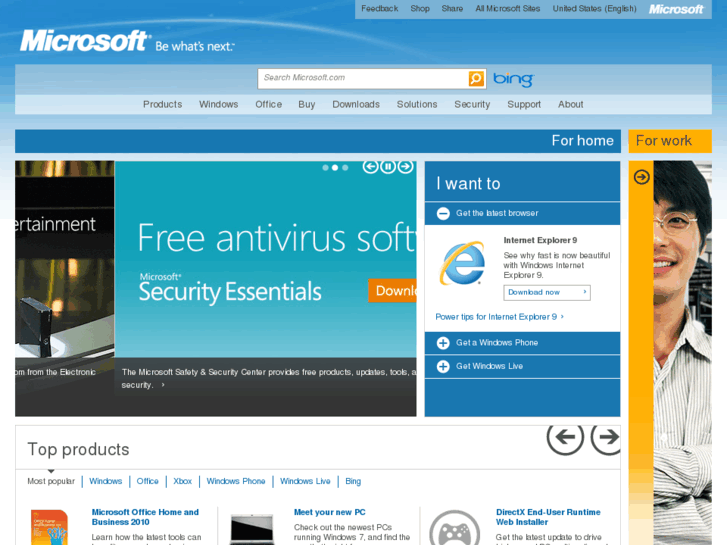Click the DirectX game controller icon

click(x=454, y=528)
